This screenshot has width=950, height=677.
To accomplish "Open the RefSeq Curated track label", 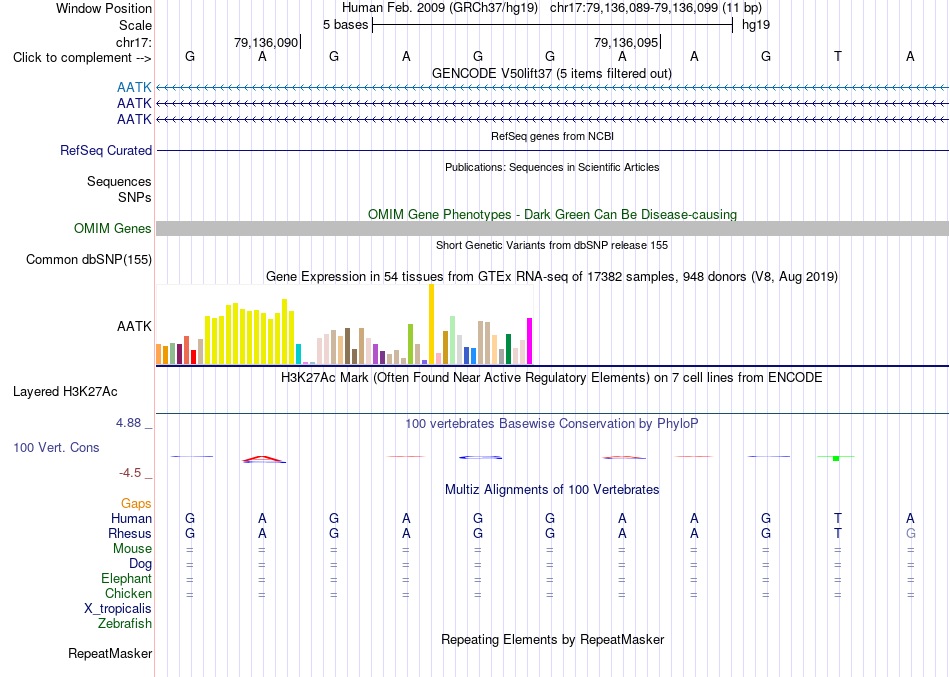I will [x=106, y=150].
